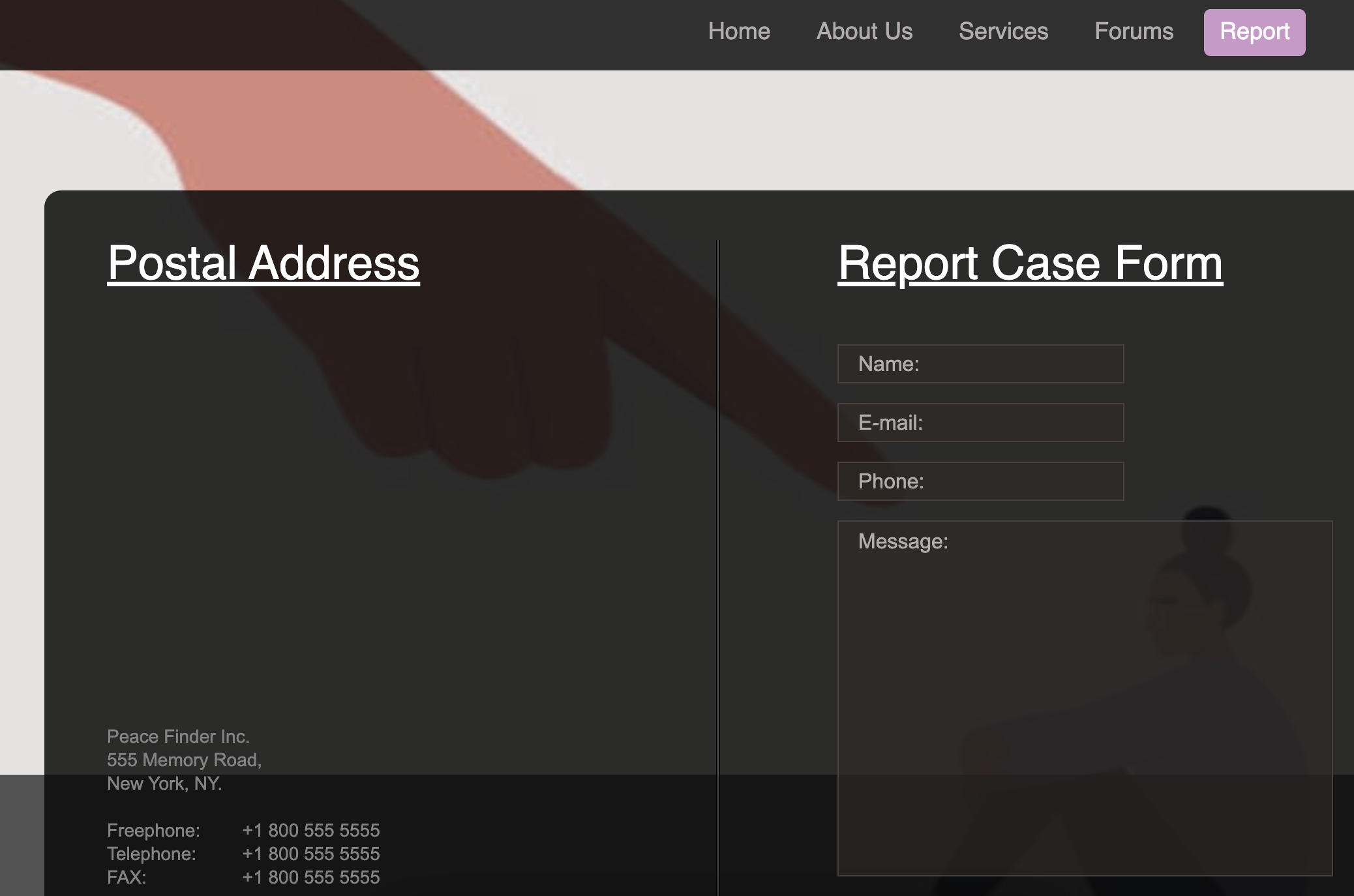Go to the About Us page

point(864,31)
